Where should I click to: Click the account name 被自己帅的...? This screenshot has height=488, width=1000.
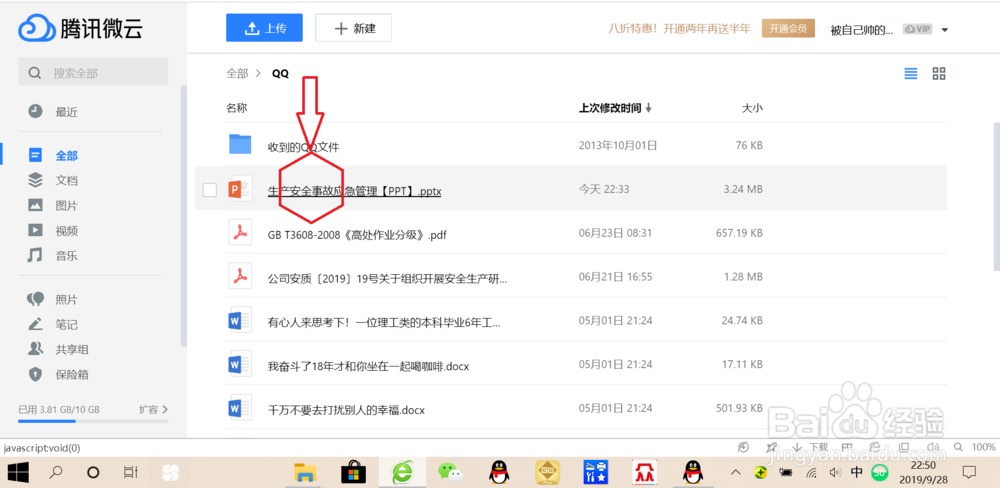point(861,29)
